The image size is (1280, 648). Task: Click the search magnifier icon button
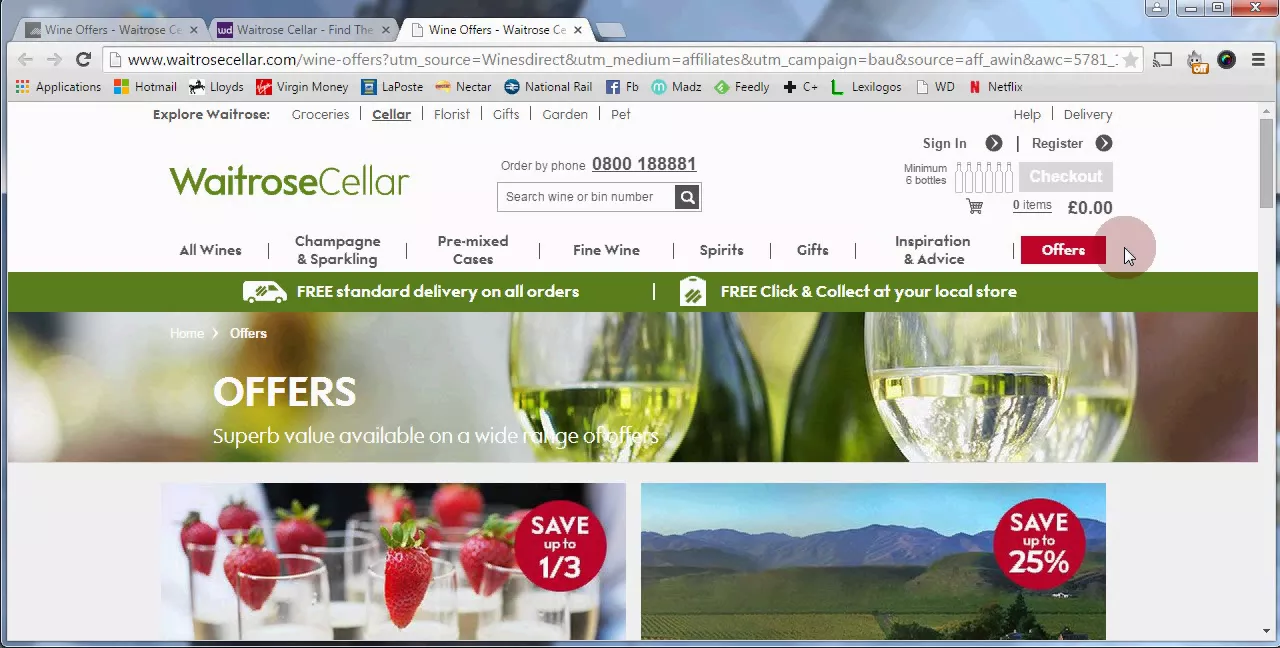687,197
